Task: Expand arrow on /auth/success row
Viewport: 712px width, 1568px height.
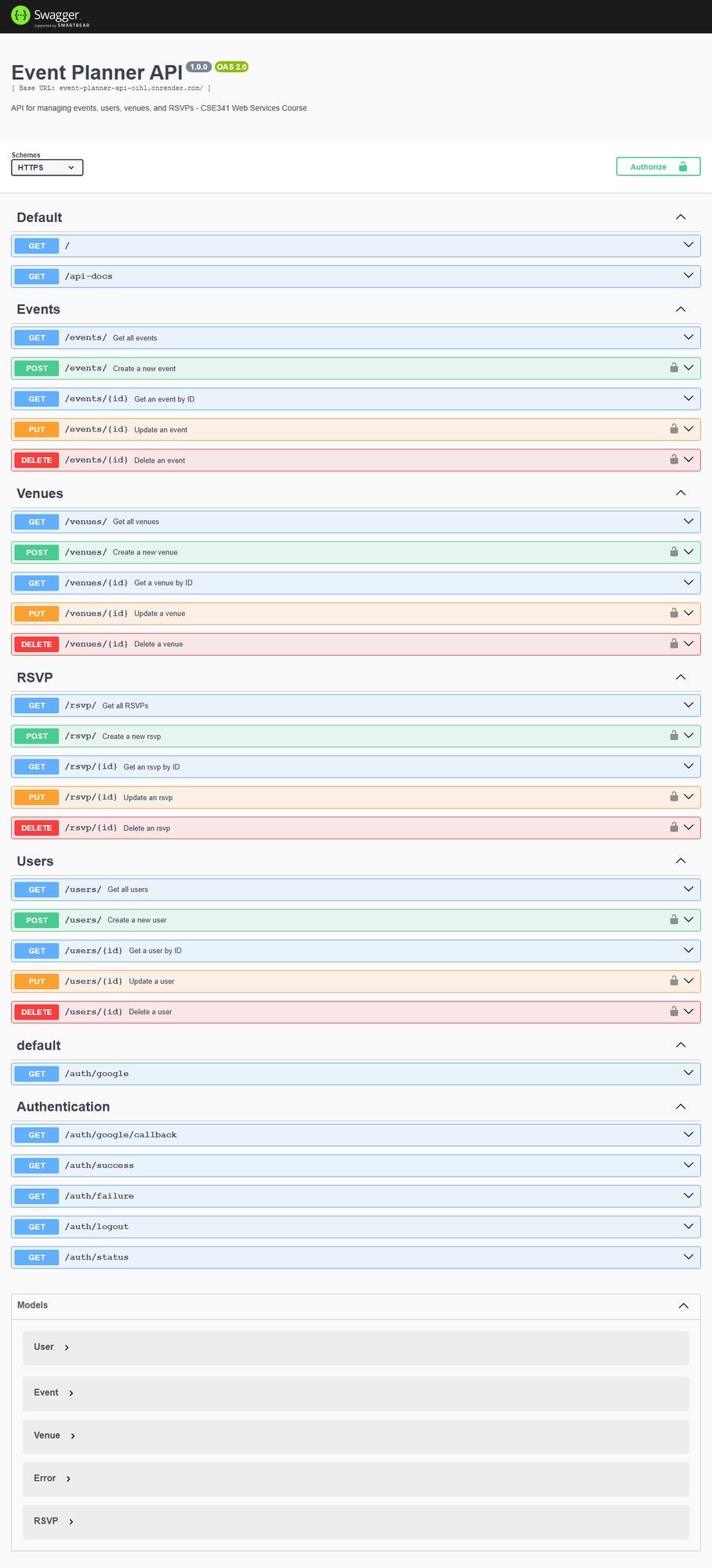Action: click(688, 1166)
